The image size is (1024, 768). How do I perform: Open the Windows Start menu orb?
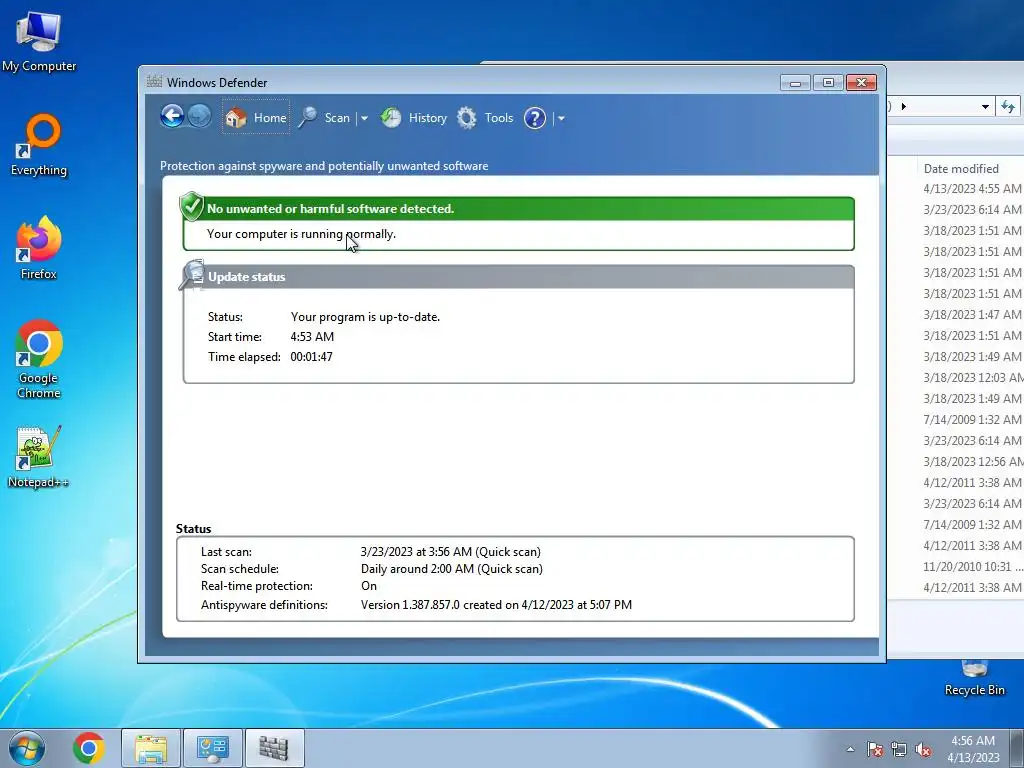[x=27, y=748]
